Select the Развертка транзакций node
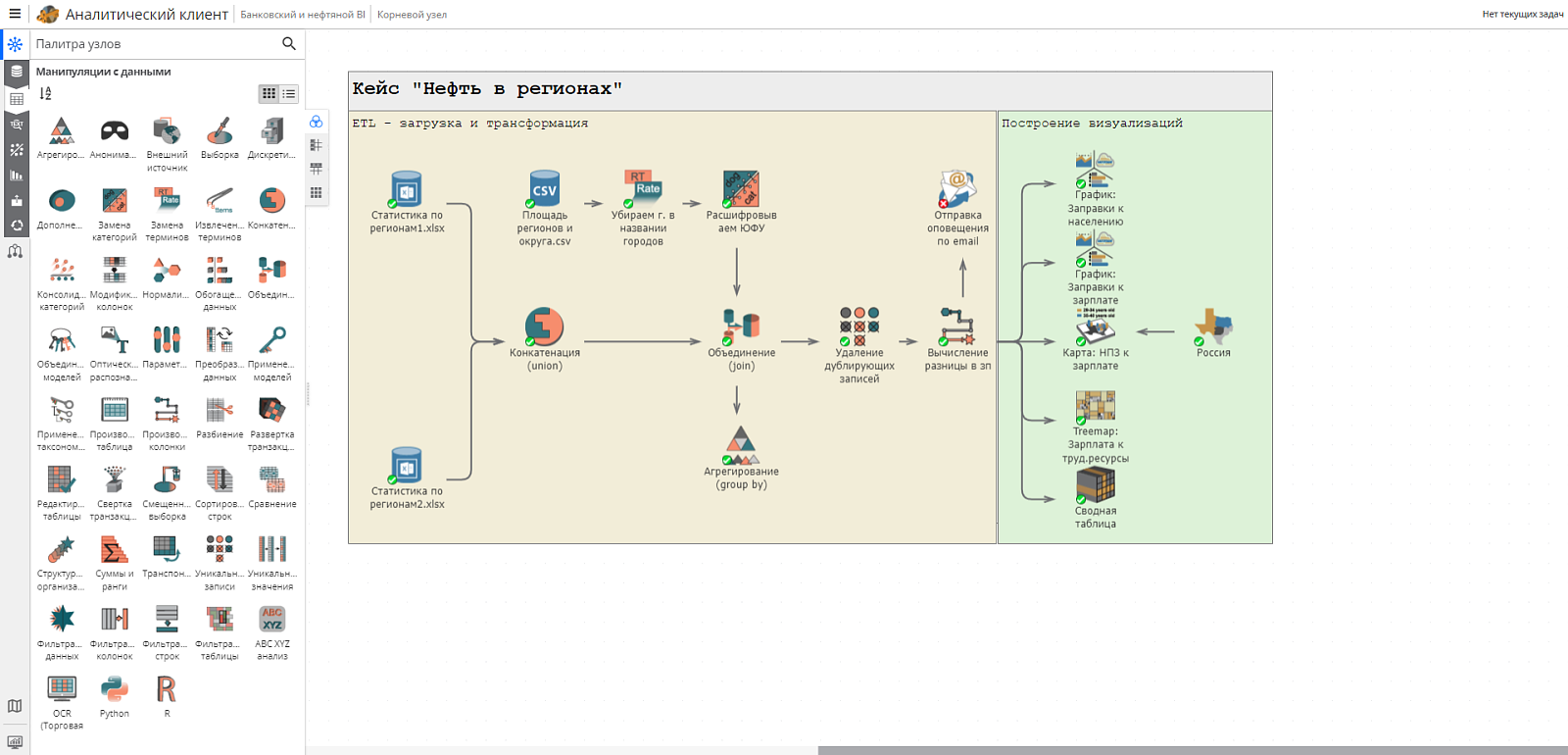 (271, 410)
